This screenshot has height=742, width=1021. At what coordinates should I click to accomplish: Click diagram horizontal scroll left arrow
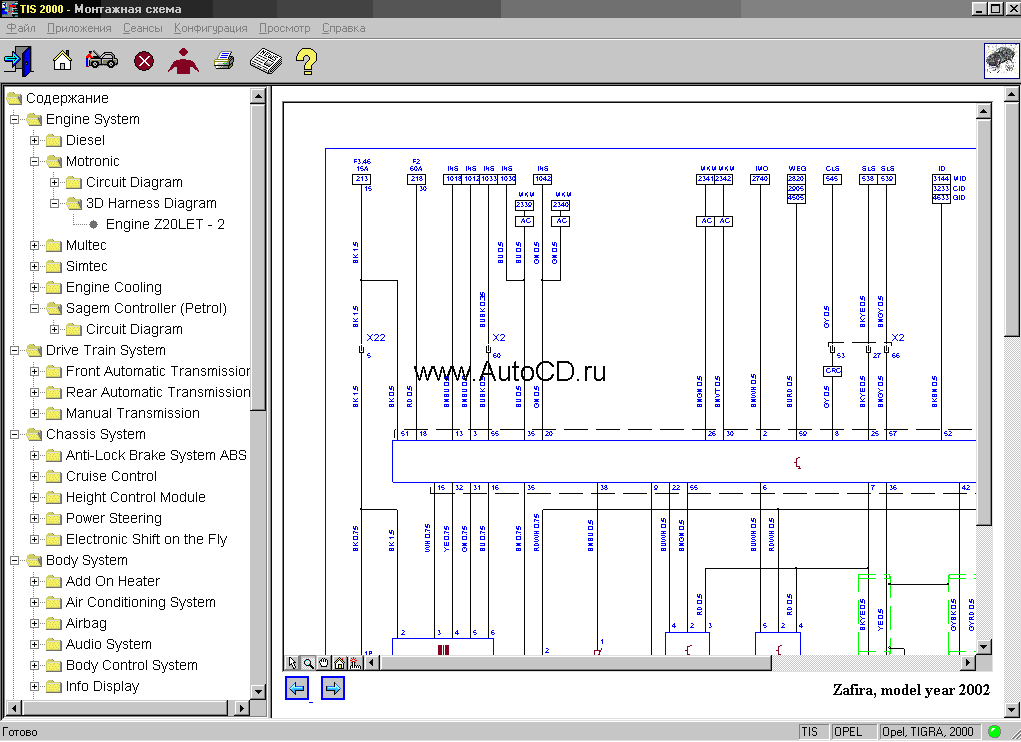(372, 663)
